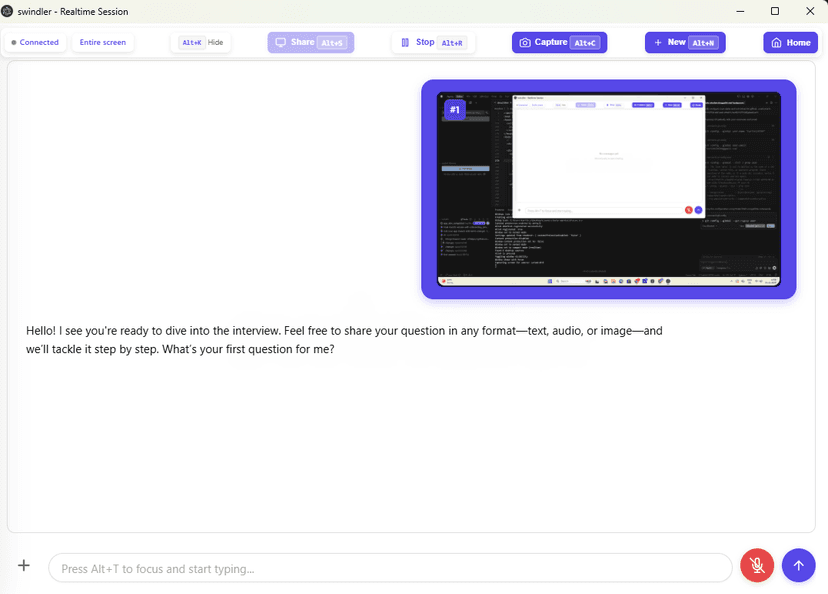Click the Connected status indicator
Image resolution: width=828 pixels, height=594 pixels.
[36, 43]
